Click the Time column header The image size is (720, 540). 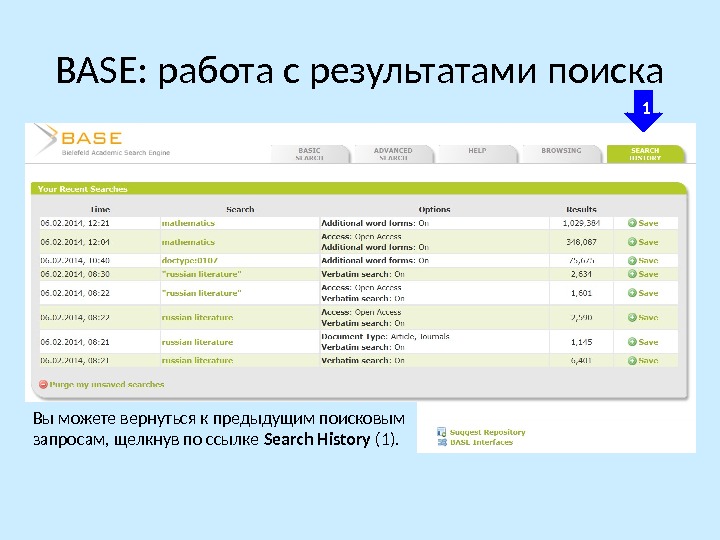click(x=100, y=209)
